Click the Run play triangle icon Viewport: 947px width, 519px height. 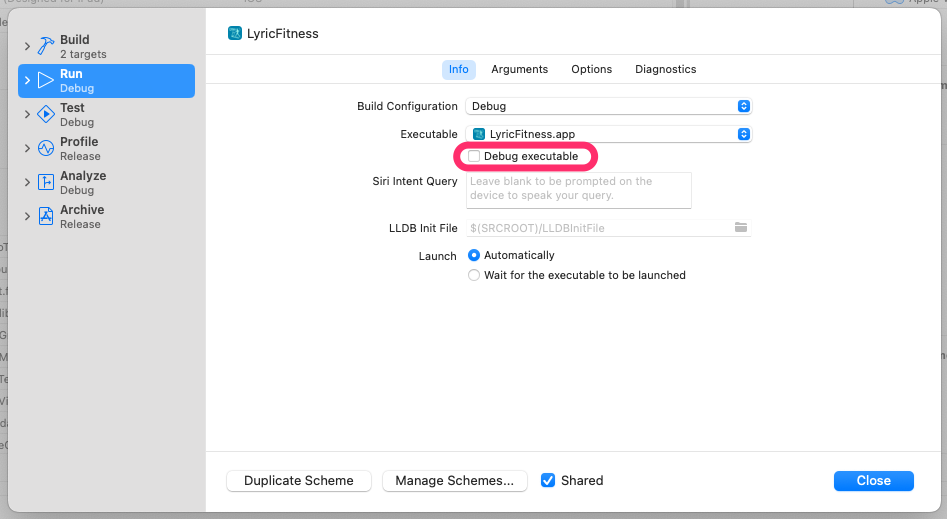click(x=46, y=80)
